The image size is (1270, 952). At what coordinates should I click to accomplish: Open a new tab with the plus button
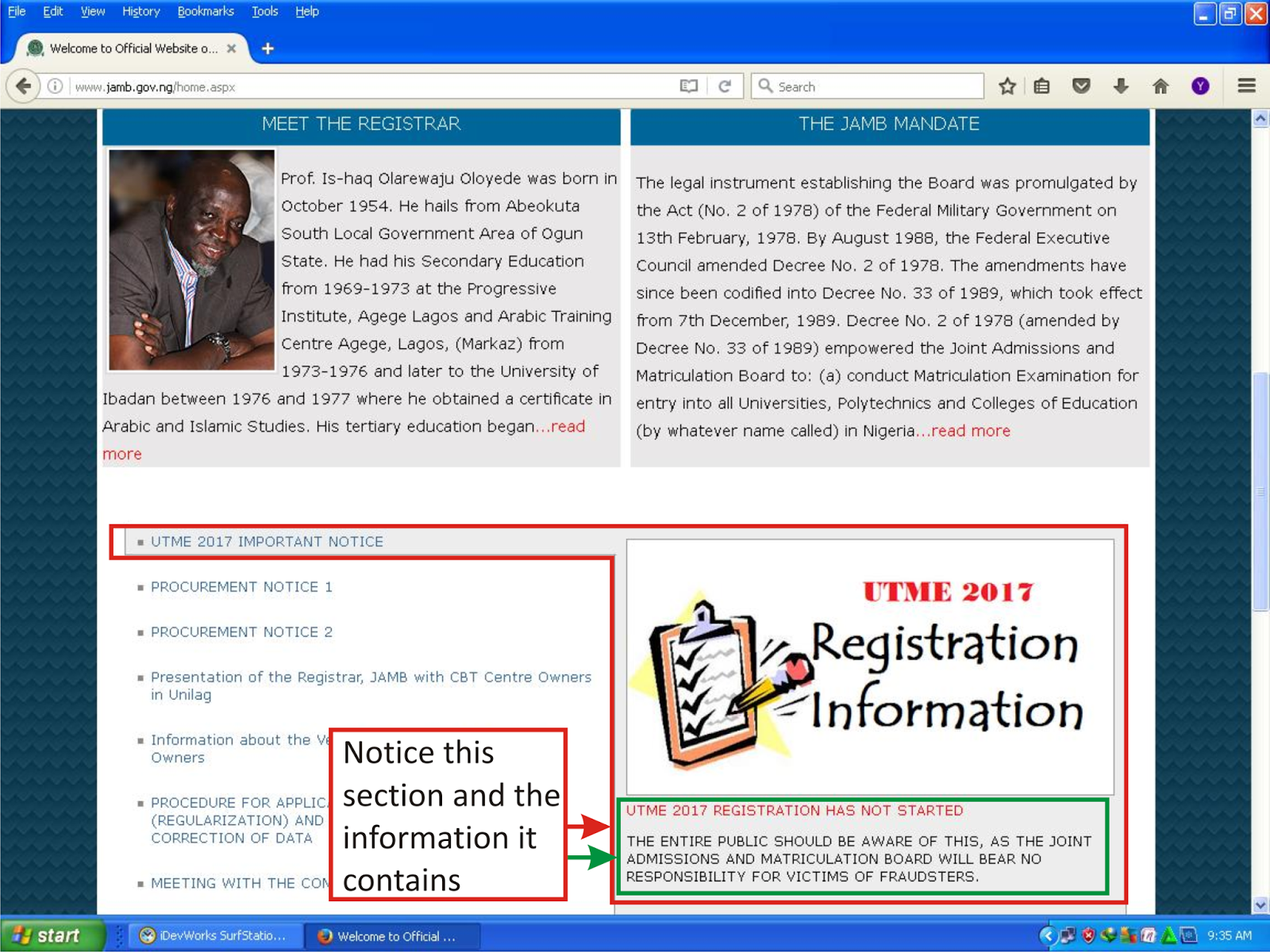pos(267,48)
